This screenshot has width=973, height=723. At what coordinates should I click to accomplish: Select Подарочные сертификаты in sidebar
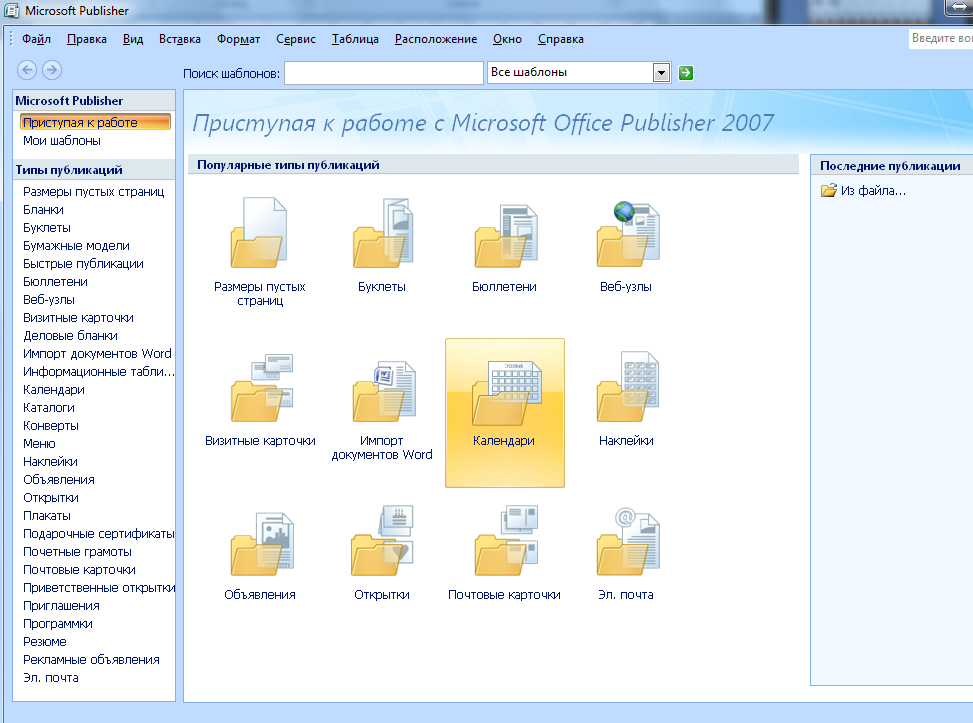(99, 534)
